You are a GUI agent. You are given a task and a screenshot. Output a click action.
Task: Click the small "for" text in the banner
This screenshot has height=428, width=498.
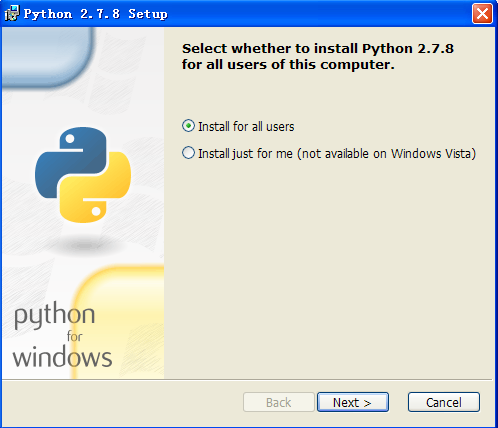point(74,336)
